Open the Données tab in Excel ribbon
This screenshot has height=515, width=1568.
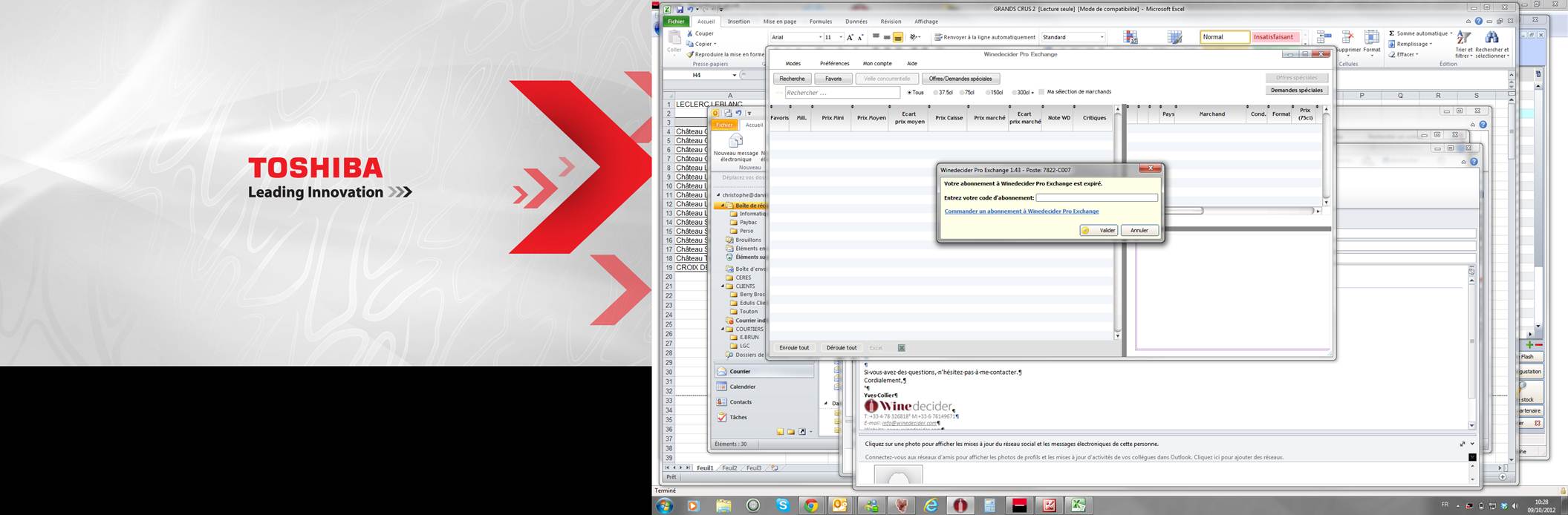coord(856,22)
